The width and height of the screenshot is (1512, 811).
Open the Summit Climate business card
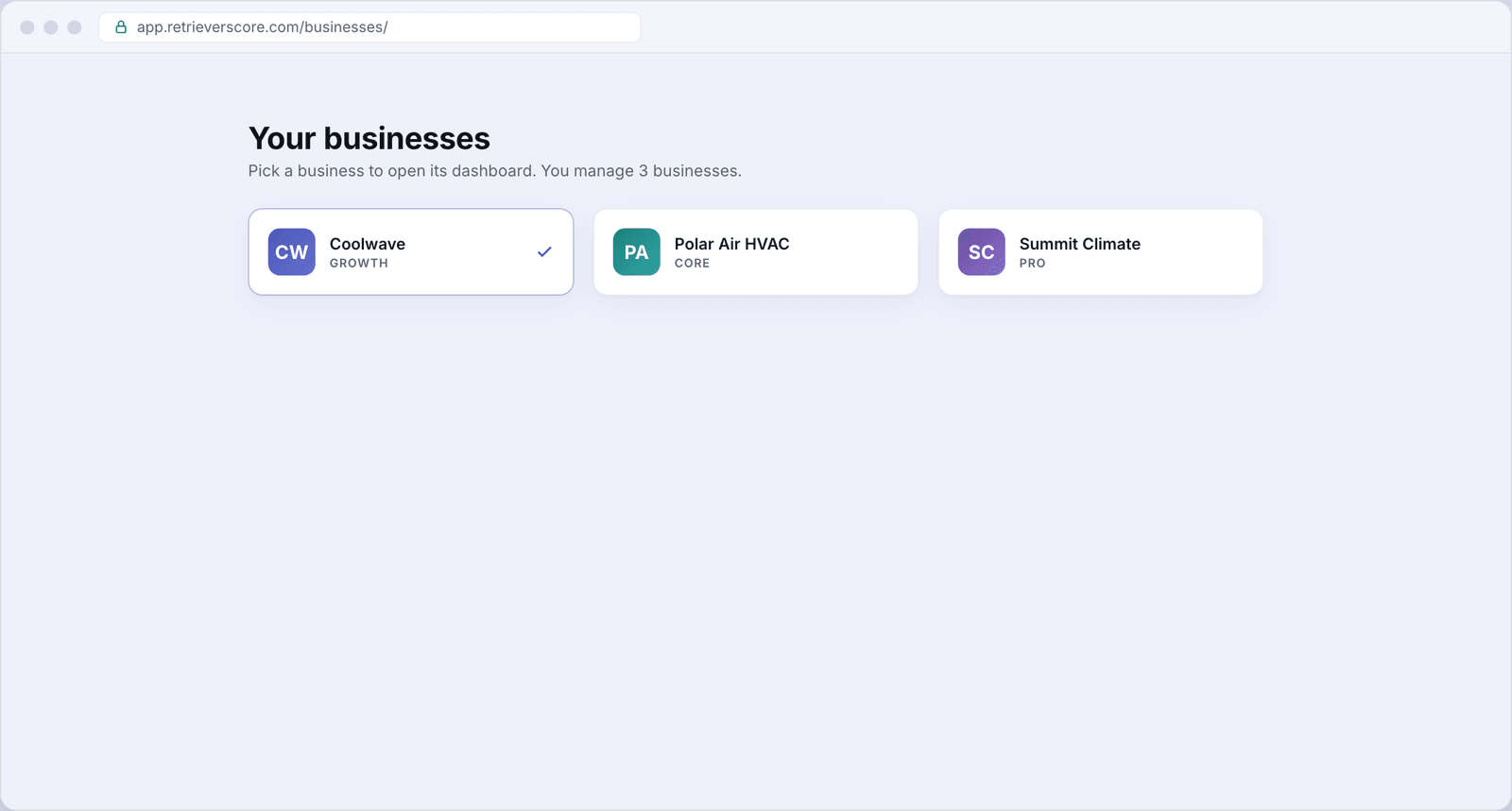1101,252
